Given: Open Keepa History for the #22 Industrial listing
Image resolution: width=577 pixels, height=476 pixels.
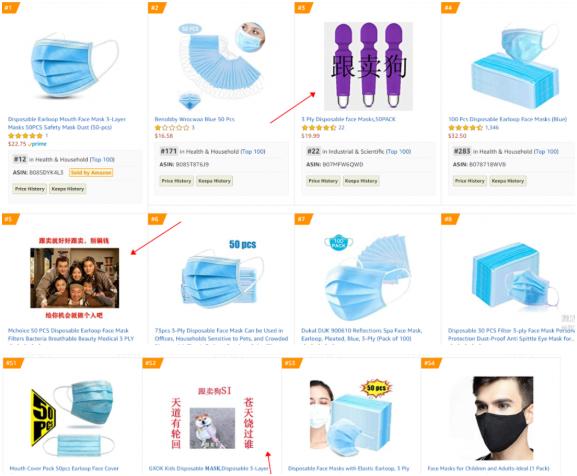Looking at the screenshot, I should (361, 181).
